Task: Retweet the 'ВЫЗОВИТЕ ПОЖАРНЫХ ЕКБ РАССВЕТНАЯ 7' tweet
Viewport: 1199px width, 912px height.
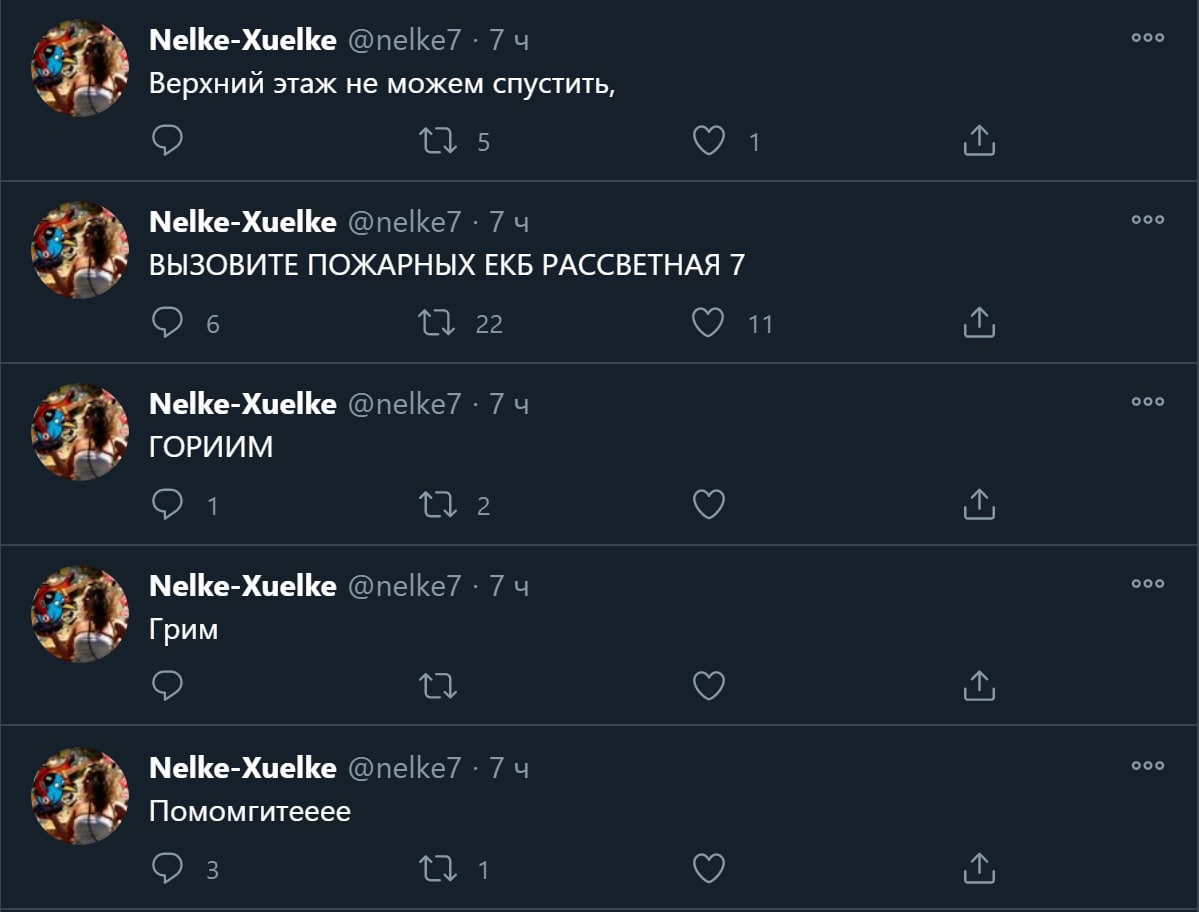Action: click(437, 323)
